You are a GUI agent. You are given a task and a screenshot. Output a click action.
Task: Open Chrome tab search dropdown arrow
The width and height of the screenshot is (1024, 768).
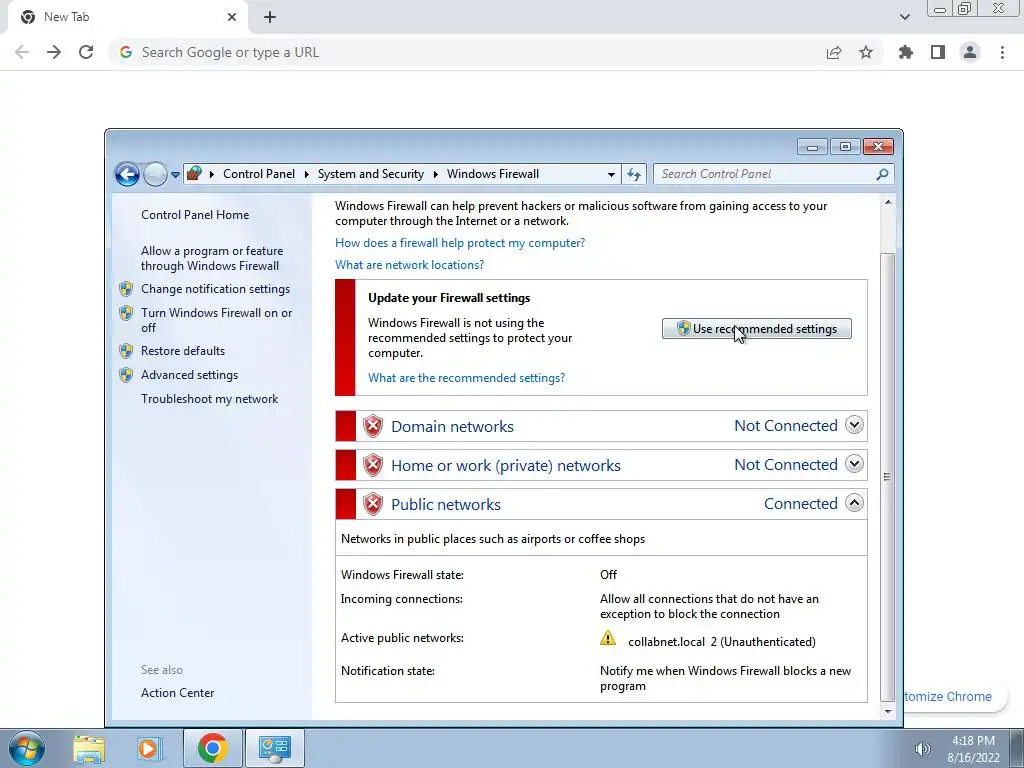pos(904,17)
